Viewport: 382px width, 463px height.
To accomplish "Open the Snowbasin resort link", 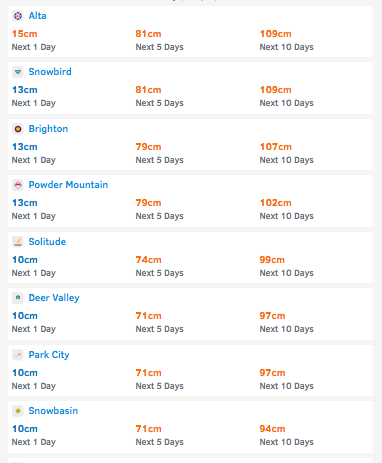I will (53, 411).
